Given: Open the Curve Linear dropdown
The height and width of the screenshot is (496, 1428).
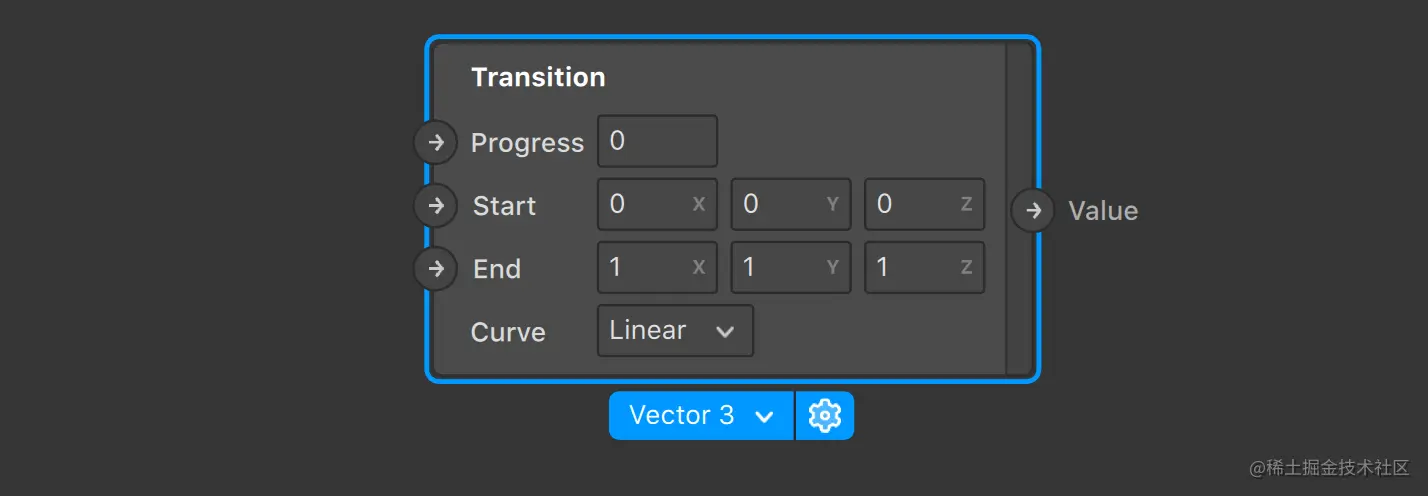Looking at the screenshot, I should point(675,331).
